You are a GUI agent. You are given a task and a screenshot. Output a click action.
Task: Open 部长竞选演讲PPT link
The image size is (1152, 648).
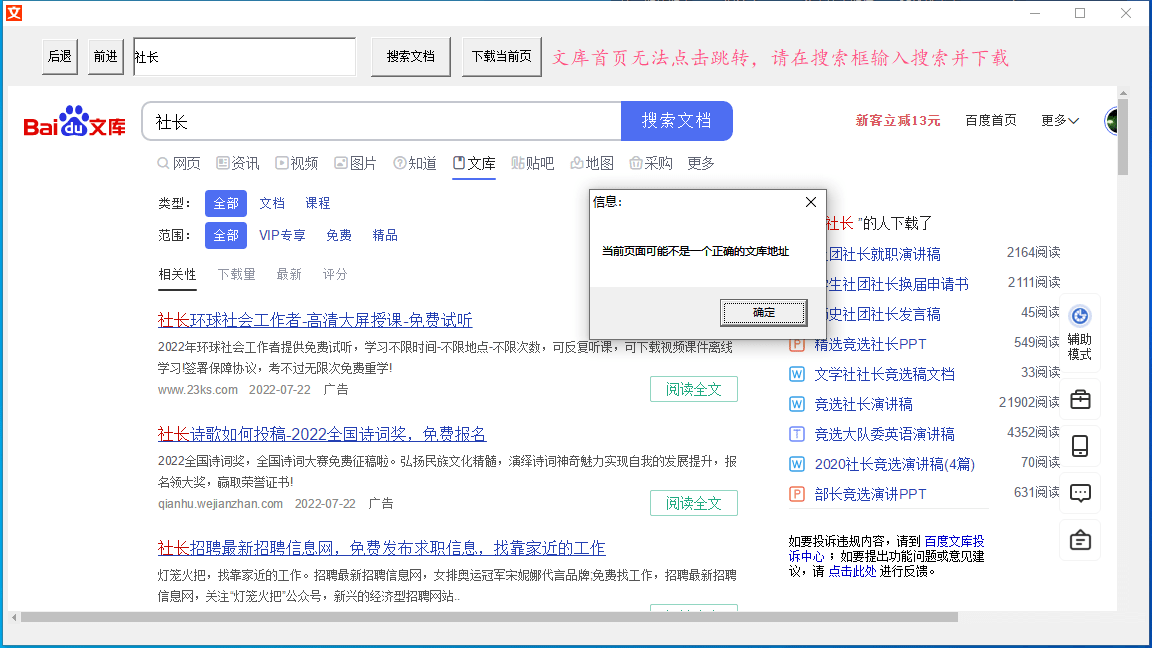click(871, 495)
